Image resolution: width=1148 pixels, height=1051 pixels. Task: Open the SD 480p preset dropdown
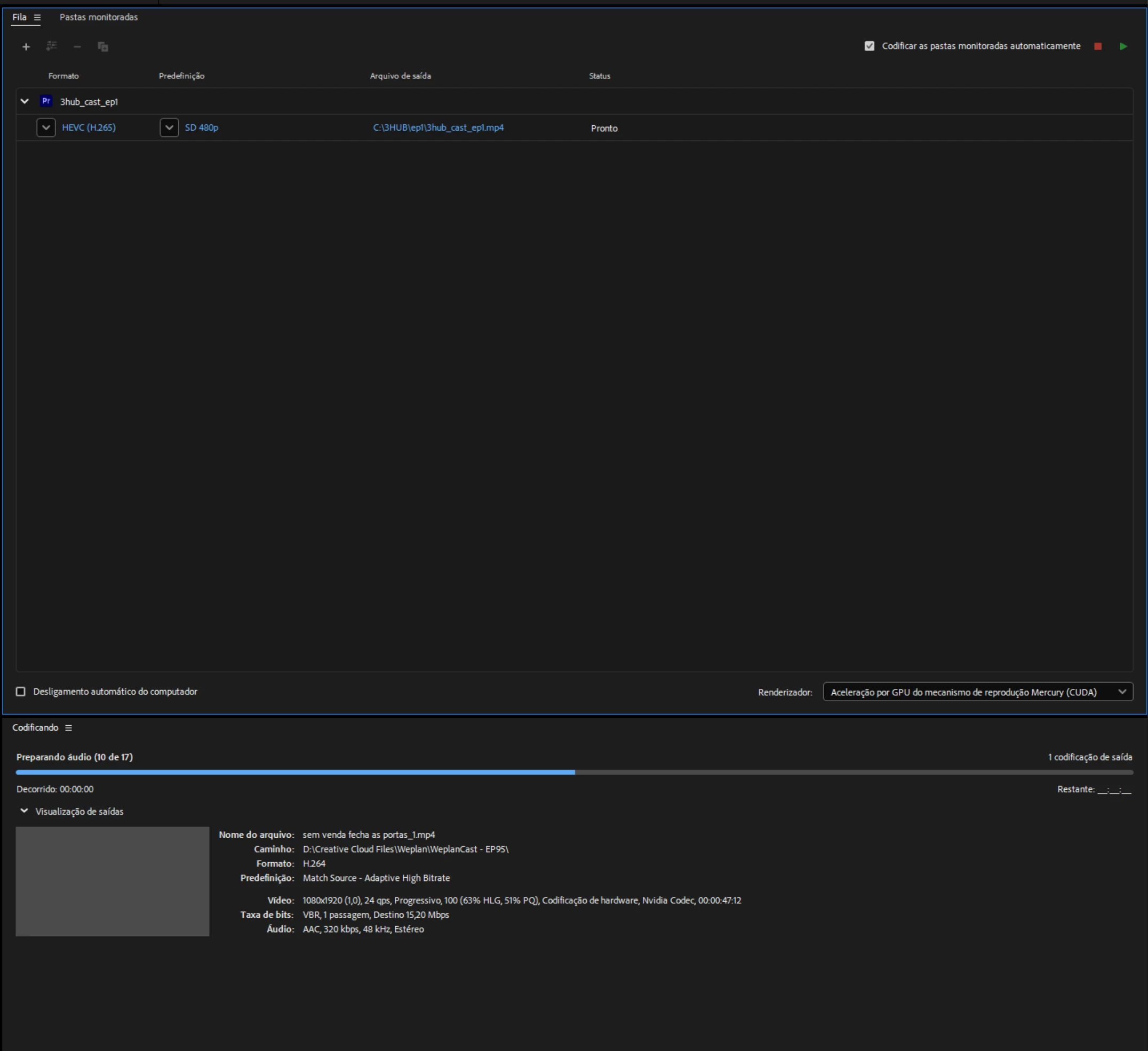169,127
